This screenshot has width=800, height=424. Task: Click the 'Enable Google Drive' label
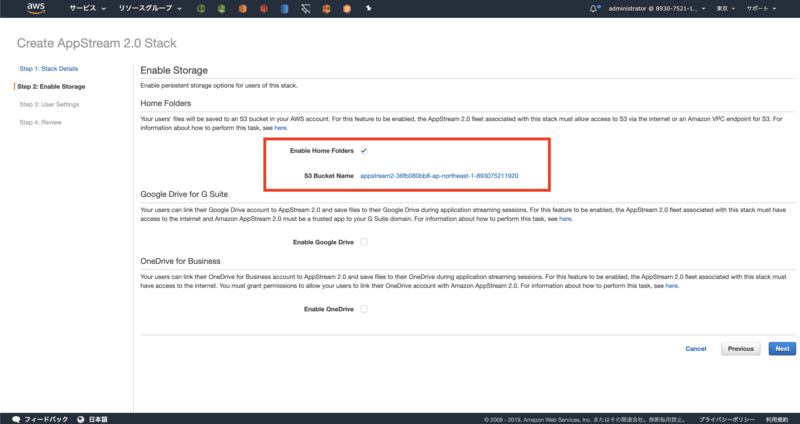323,242
